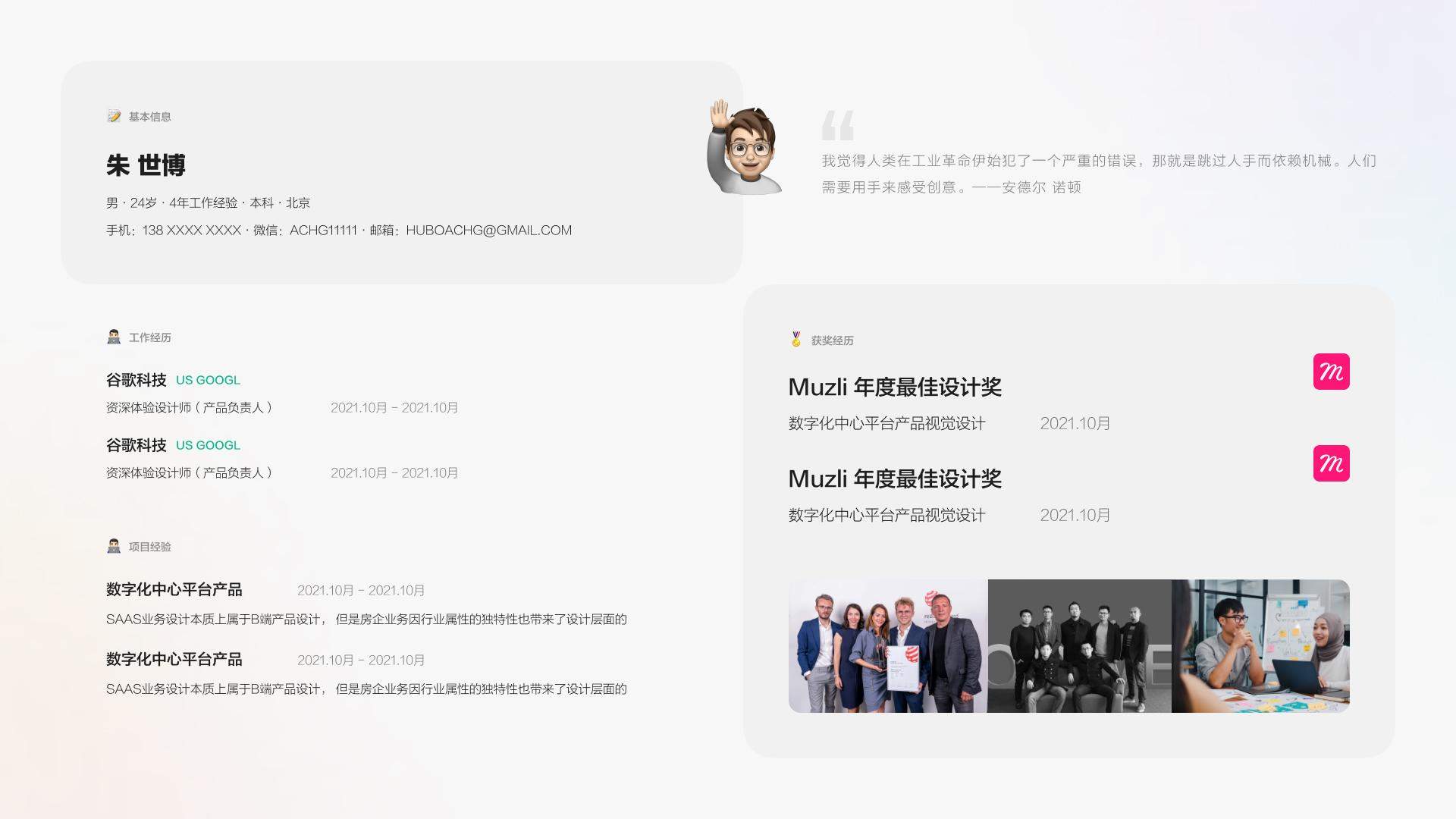The image size is (1456, 819).
Task: Open the award ceremony group photo thumbnail
Action: (x=888, y=646)
